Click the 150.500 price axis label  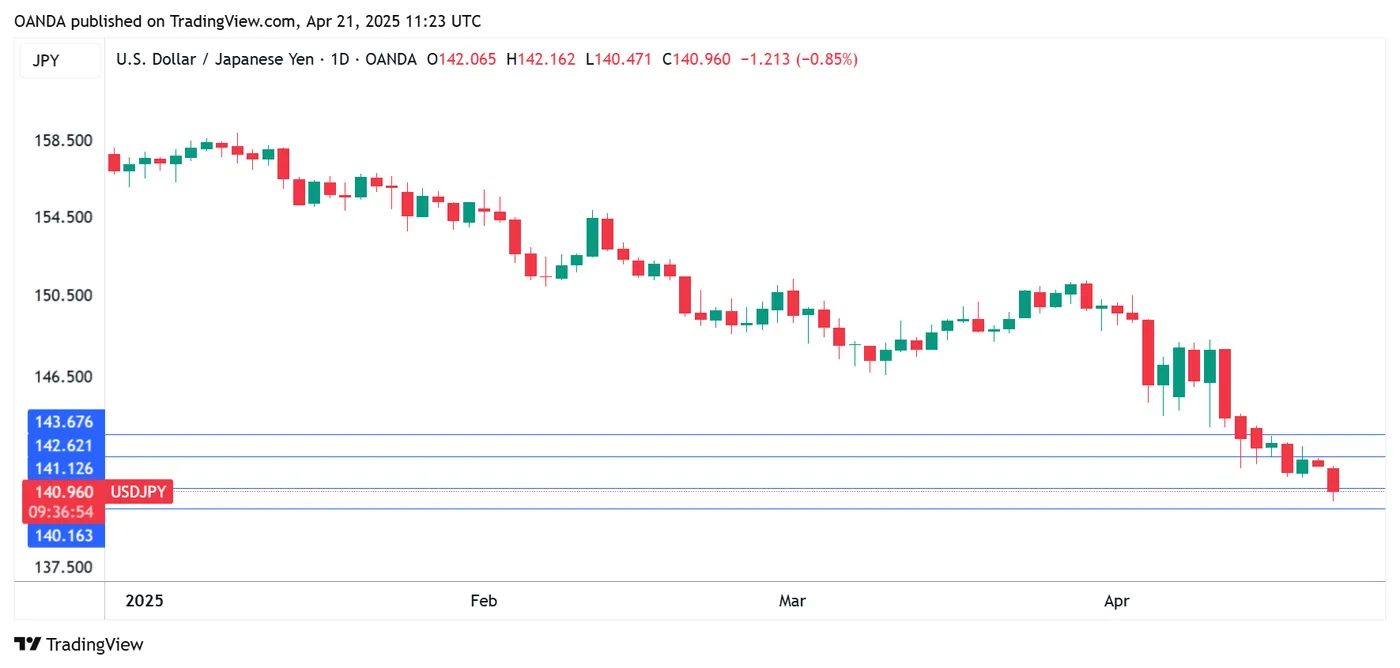tap(64, 296)
